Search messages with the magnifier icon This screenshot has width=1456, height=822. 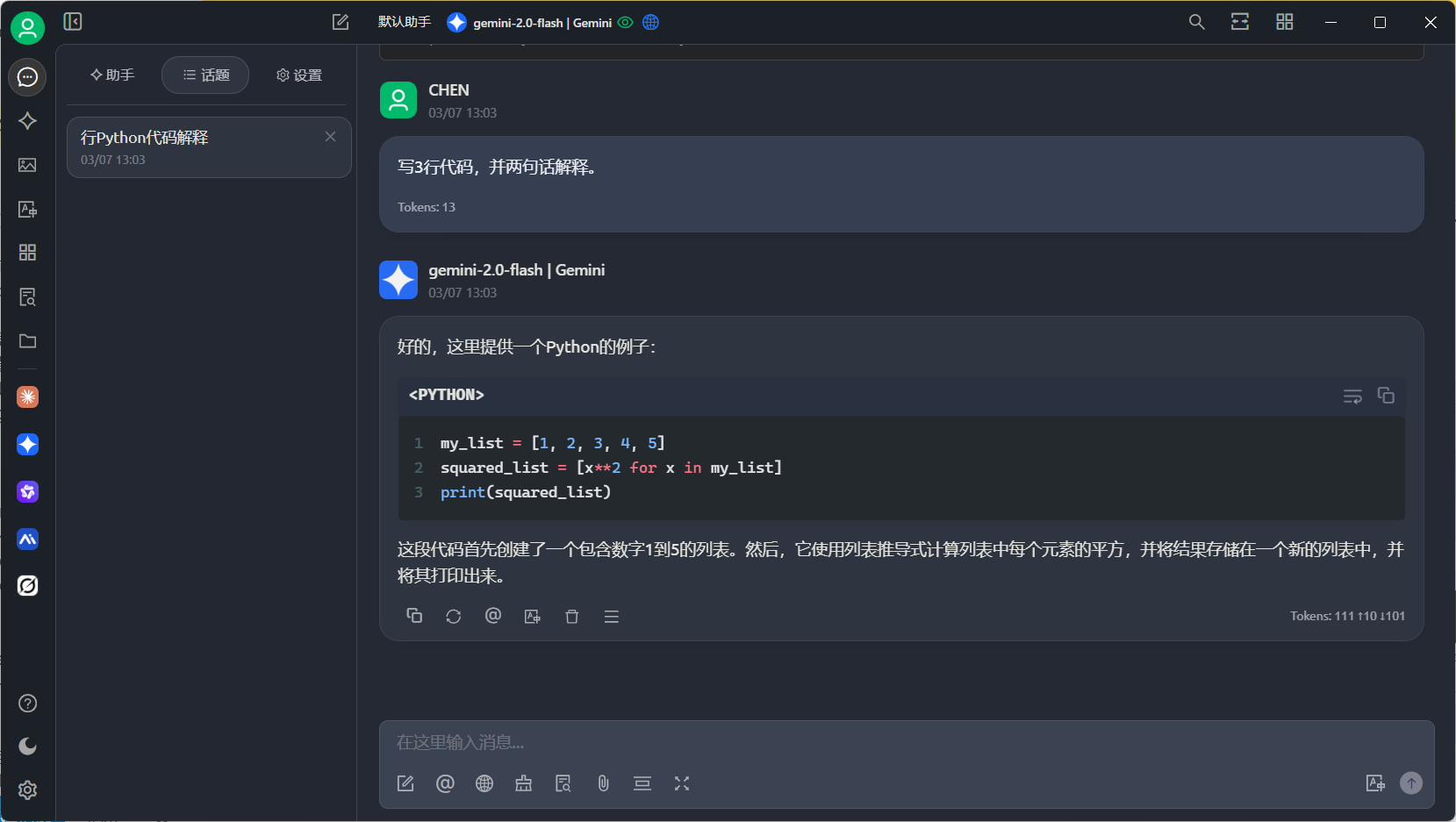coord(1196,22)
